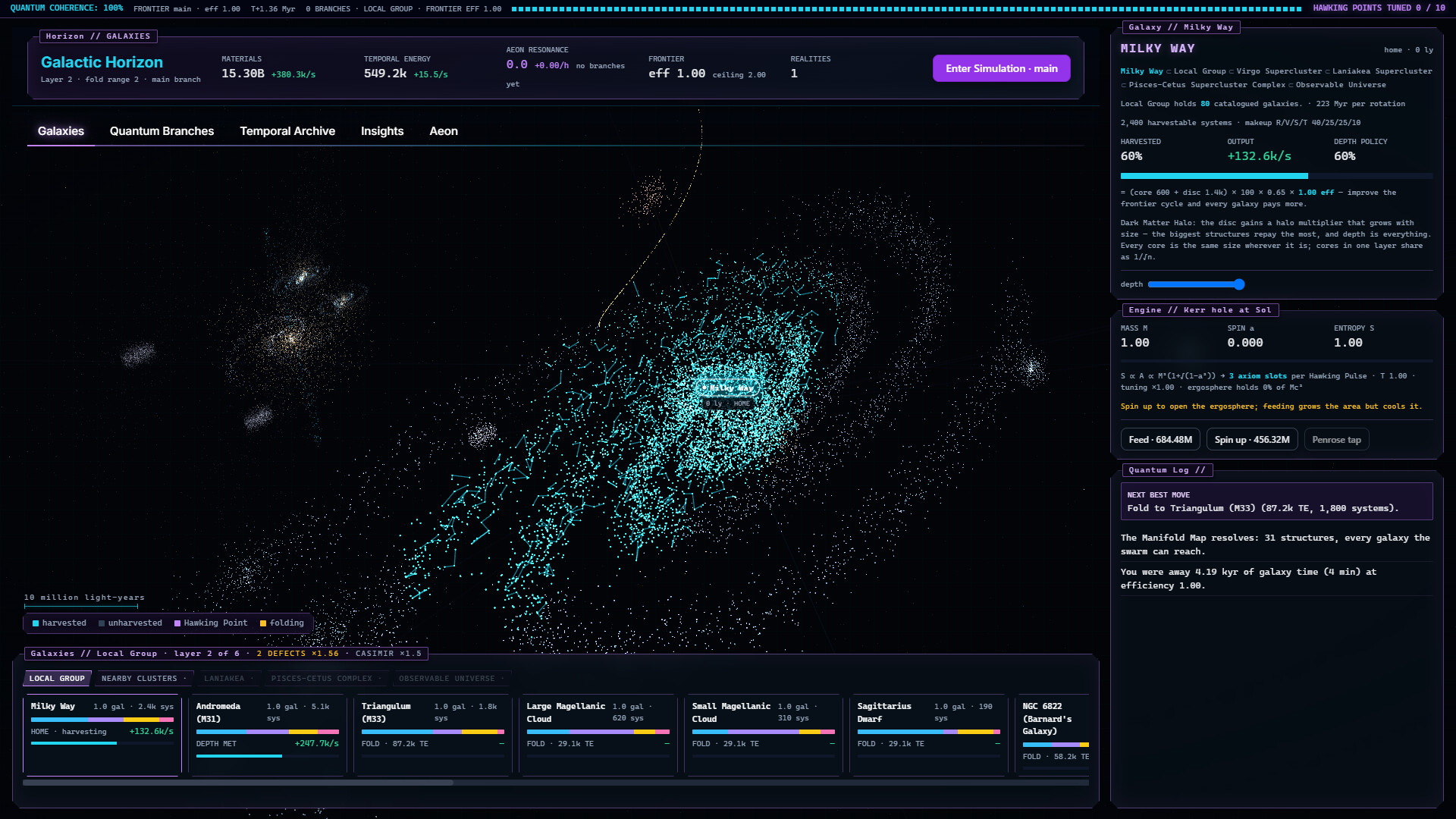Viewport: 1456px width, 819px height.
Task: Click the Output +132.6k/s value
Action: (1259, 156)
